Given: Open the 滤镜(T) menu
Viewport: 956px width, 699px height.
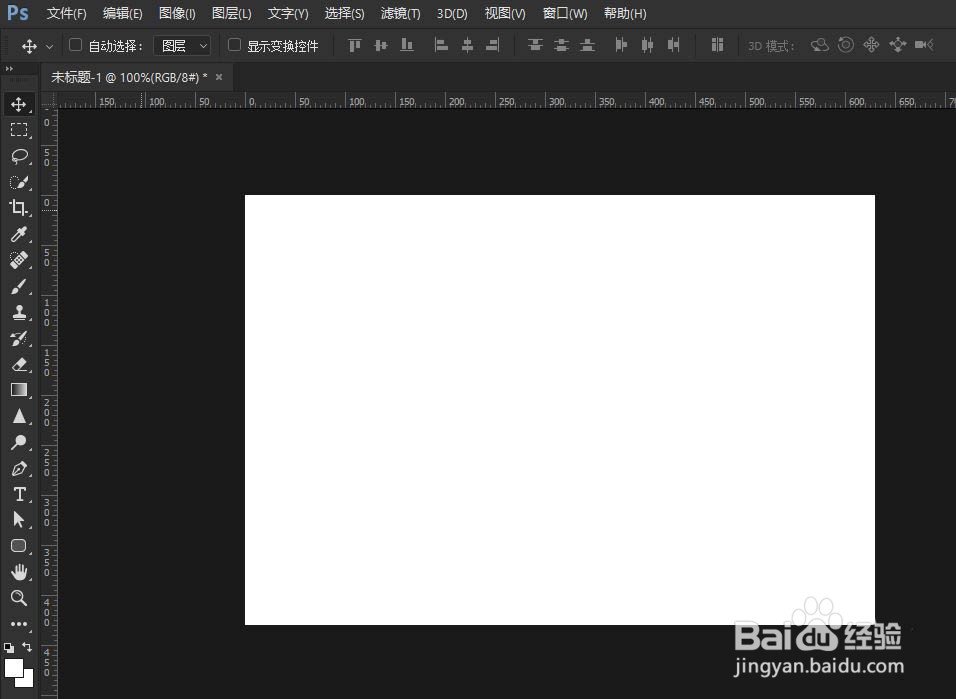Looking at the screenshot, I should click(x=400, y=13).
